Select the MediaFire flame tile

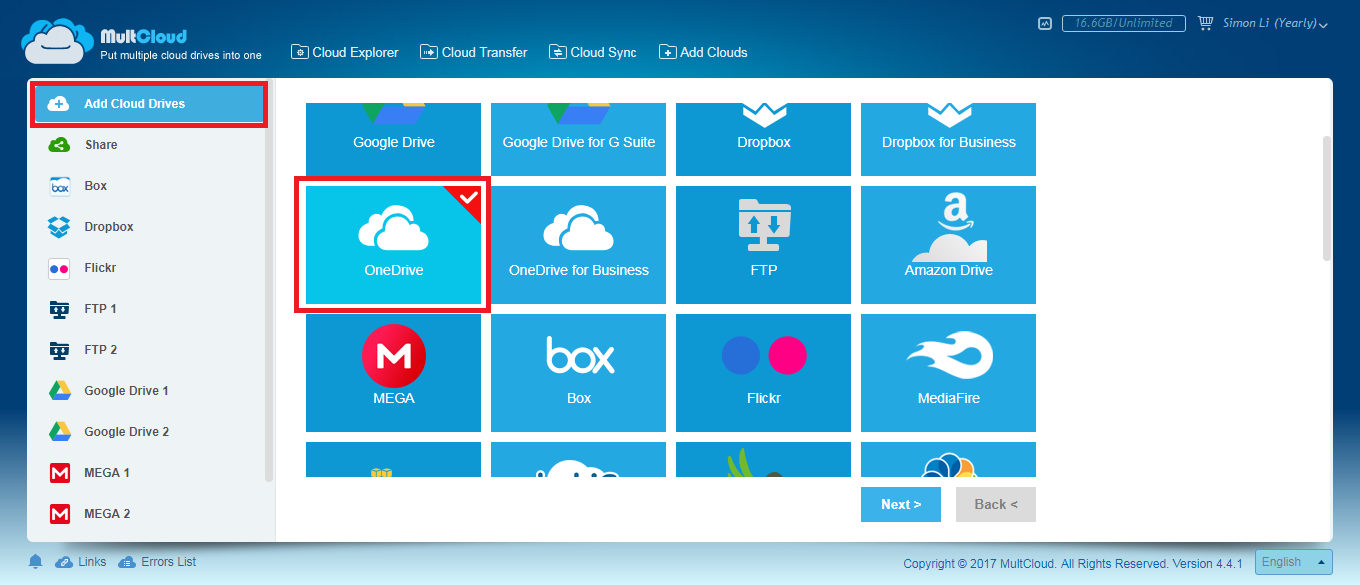click(x=948, y=373)
